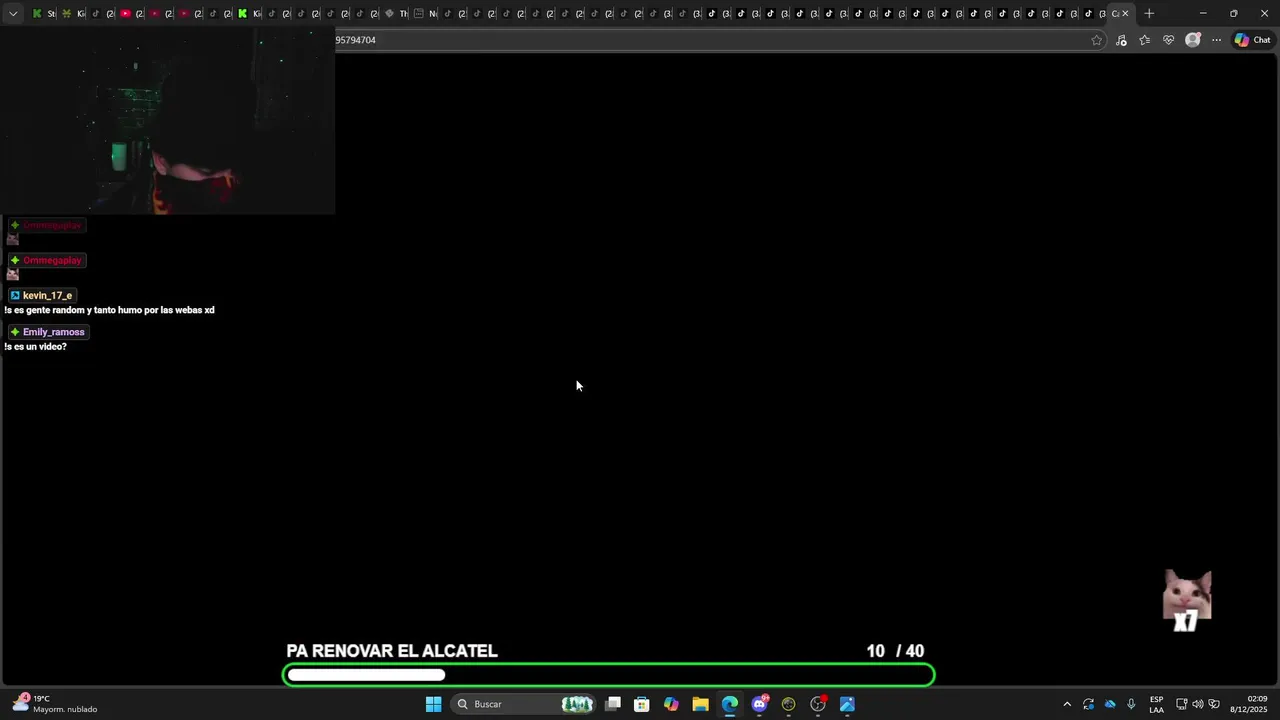Open the yellow circular app on taskbar

788,704
